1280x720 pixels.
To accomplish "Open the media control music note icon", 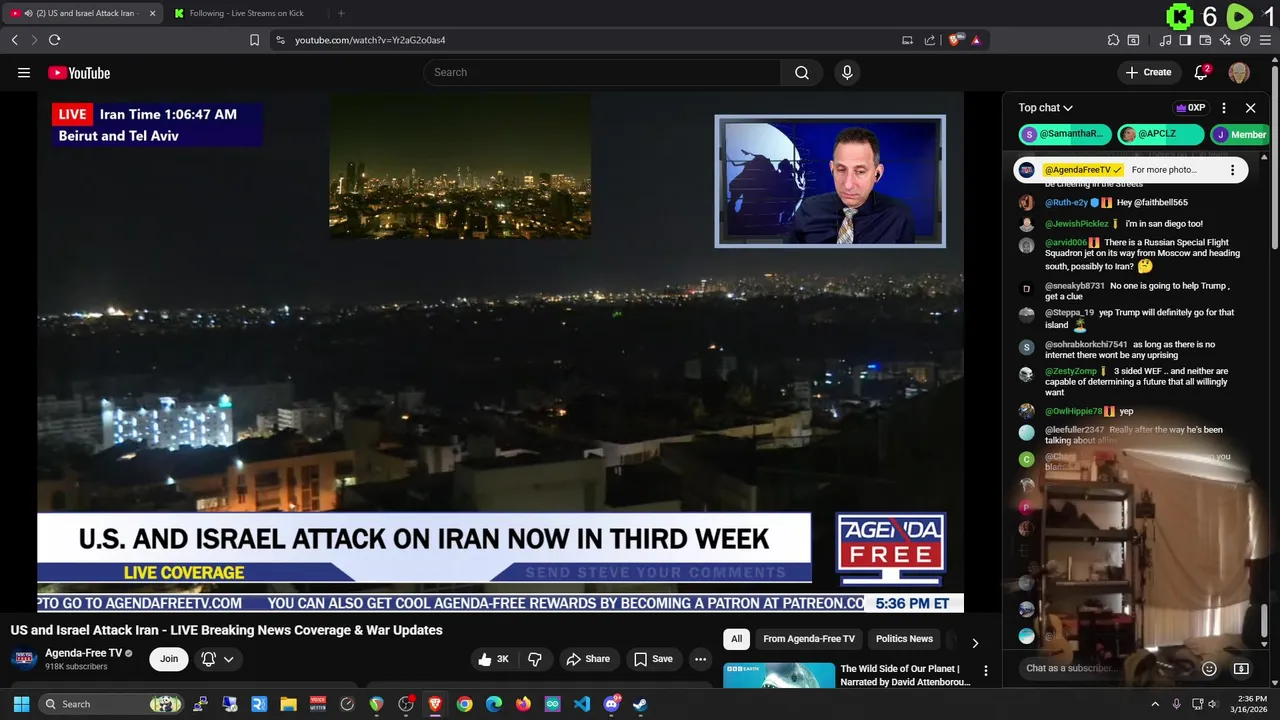I will (x=1166, y=40).
